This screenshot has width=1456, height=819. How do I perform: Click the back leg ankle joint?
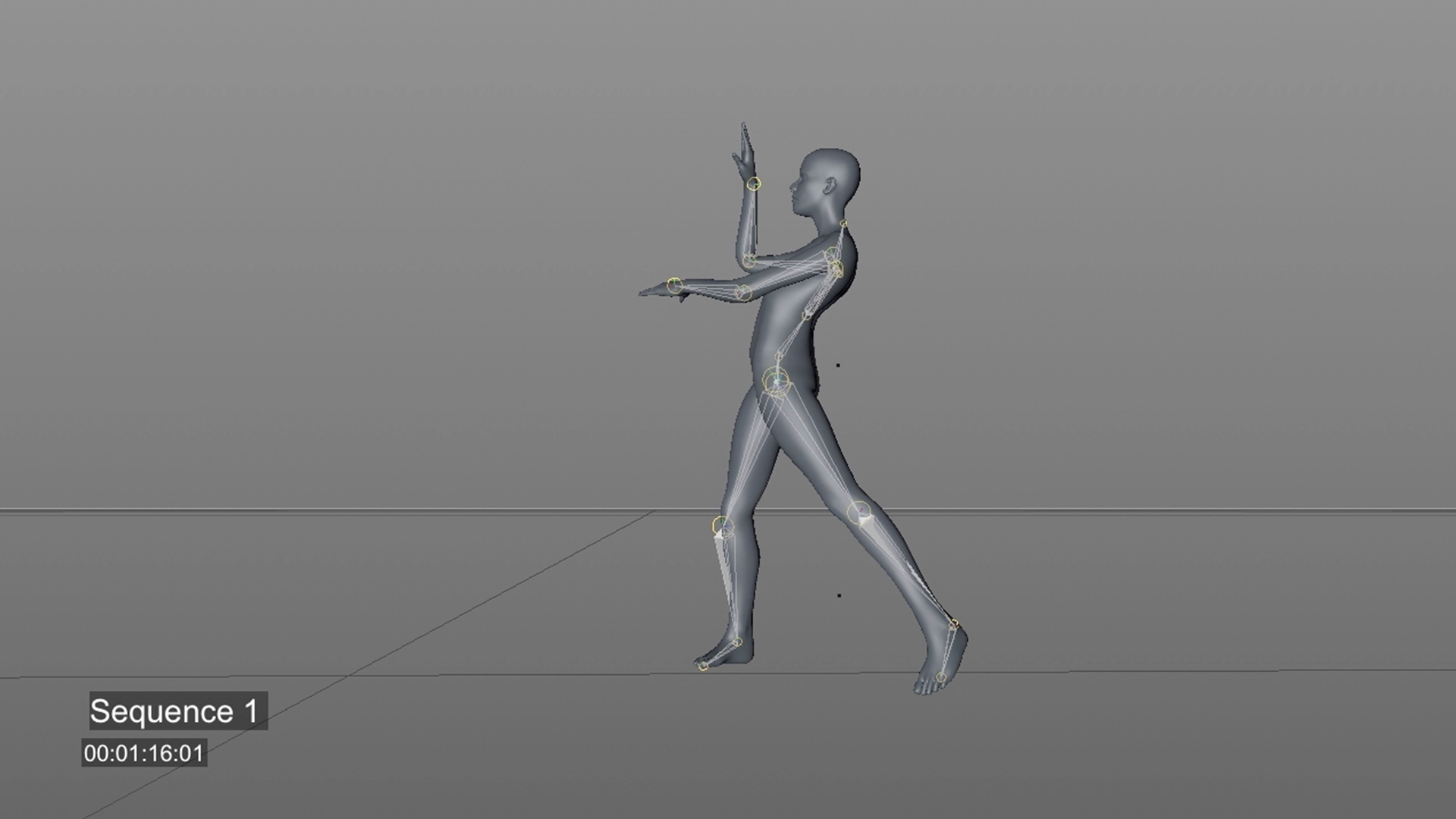pos(954,625)
